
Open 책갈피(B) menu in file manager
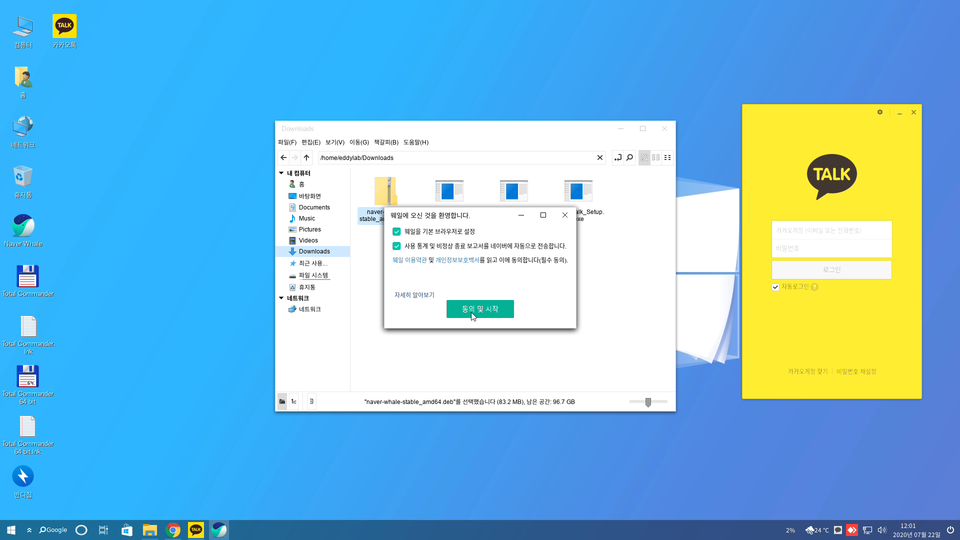[x=386, y=142]
